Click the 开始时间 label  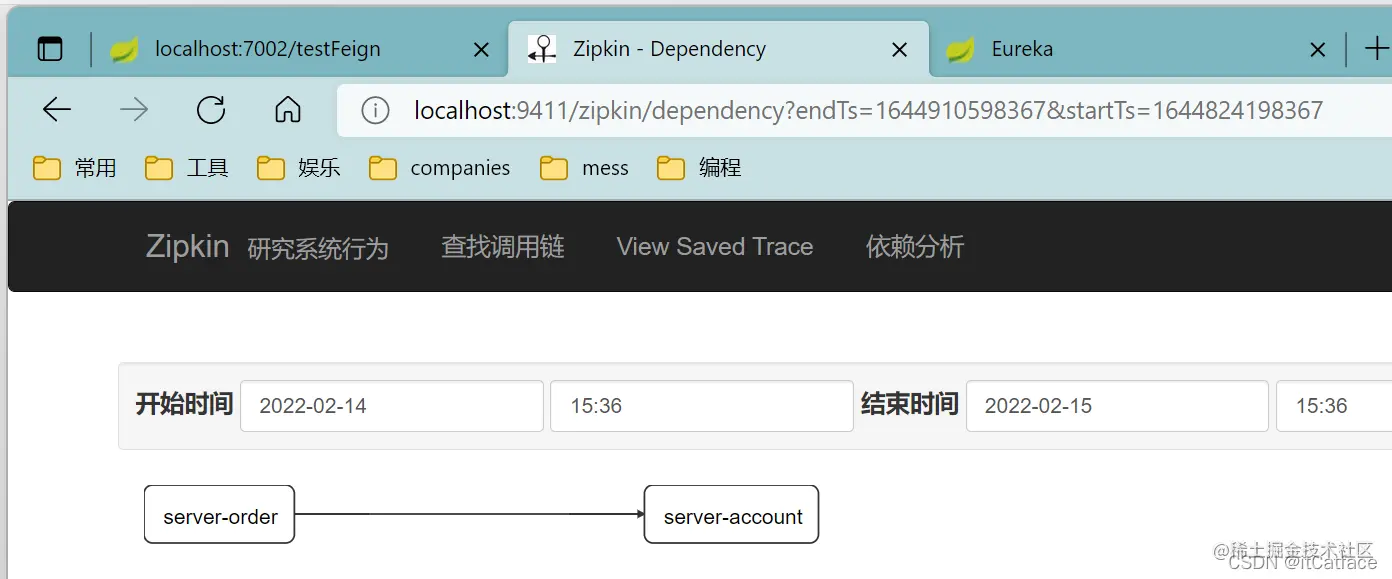(184, 405)
